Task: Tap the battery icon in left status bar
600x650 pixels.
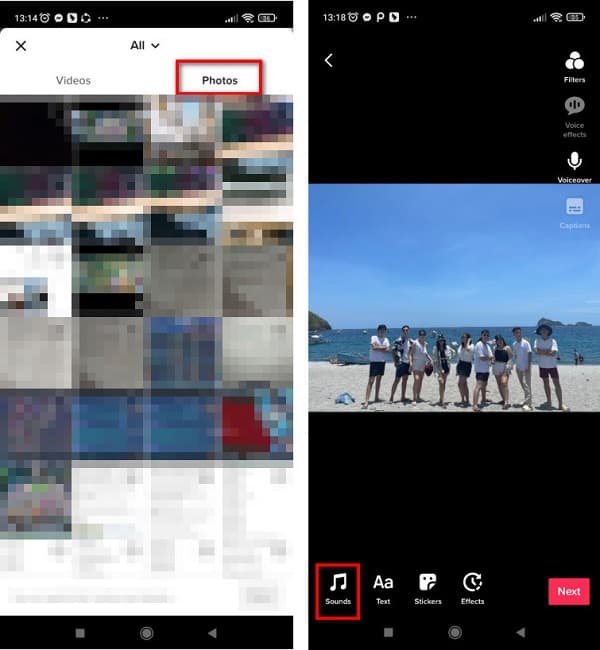Action: click(x=267, y=18)
